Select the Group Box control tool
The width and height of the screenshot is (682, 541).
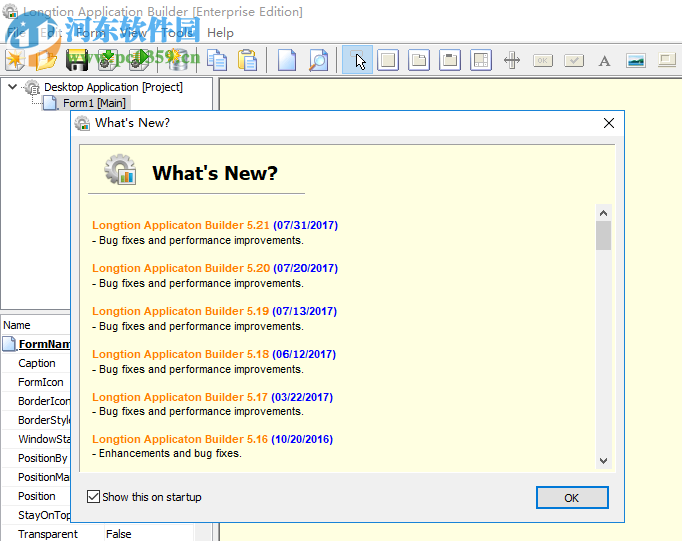450,60
